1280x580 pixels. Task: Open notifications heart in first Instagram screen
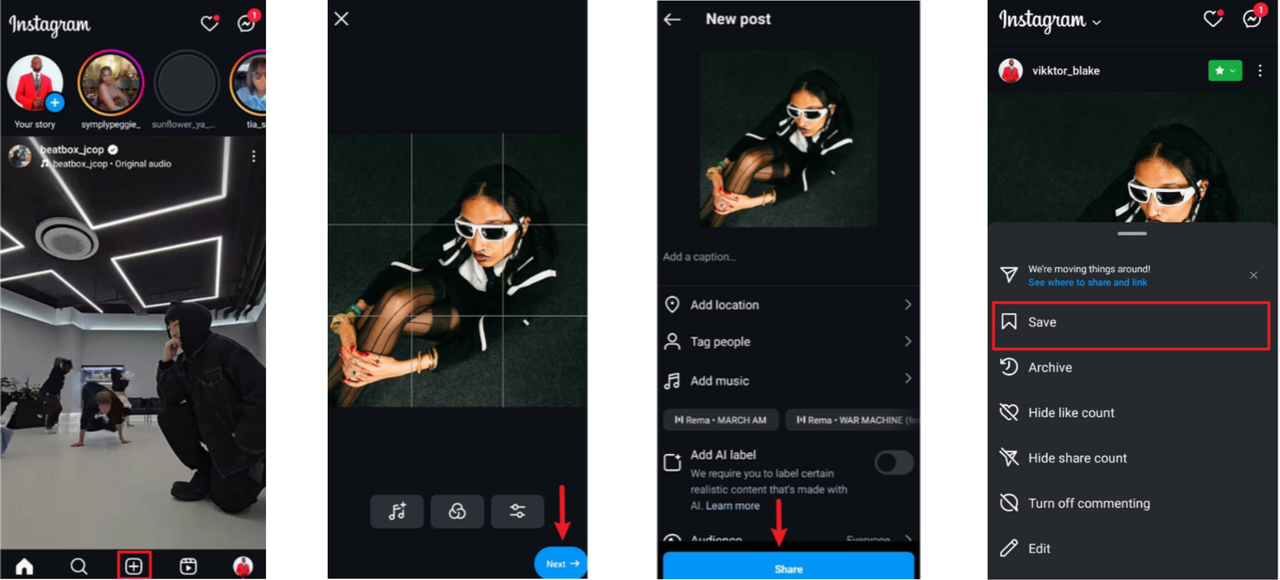click(x=210, y=23)
